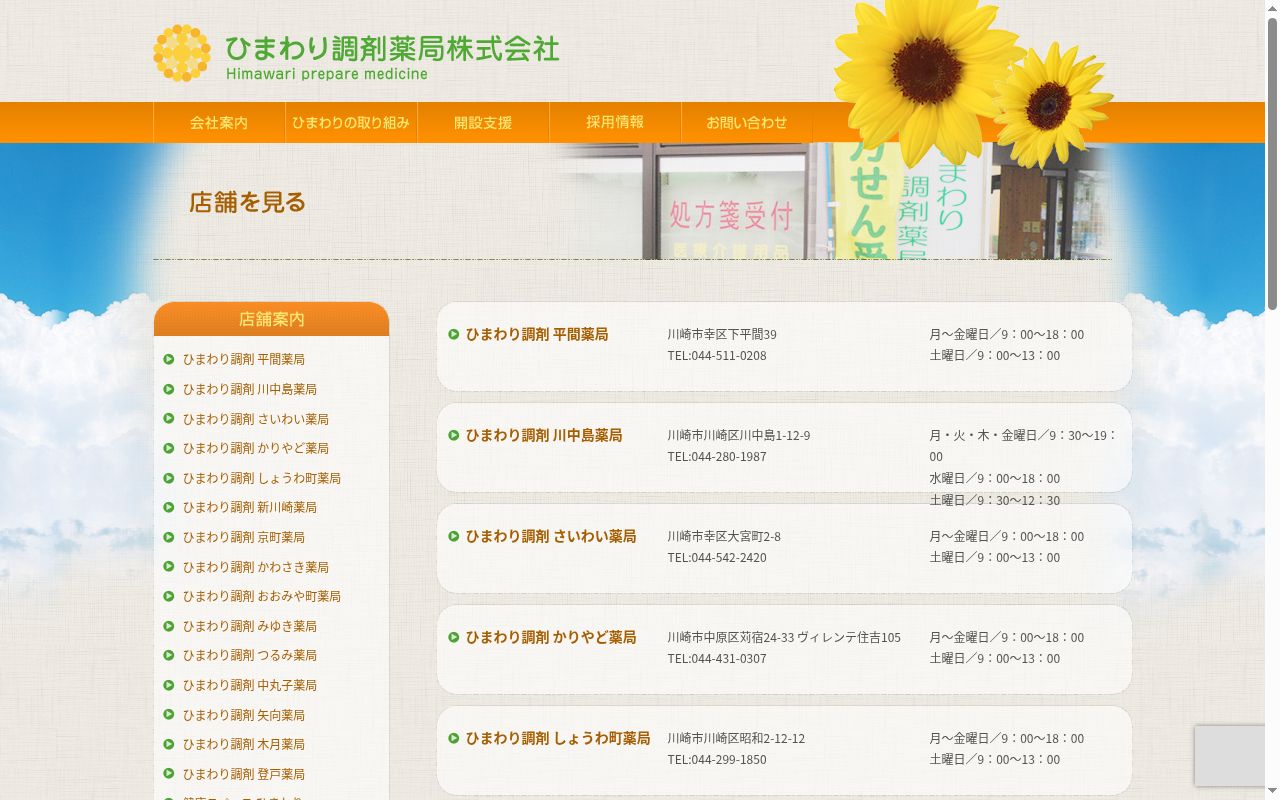Viewport: 1280px width, 800px height.
Task: Click sidebar bullet icon next to 中丸子薬局
Action: [x=169, y=685]
